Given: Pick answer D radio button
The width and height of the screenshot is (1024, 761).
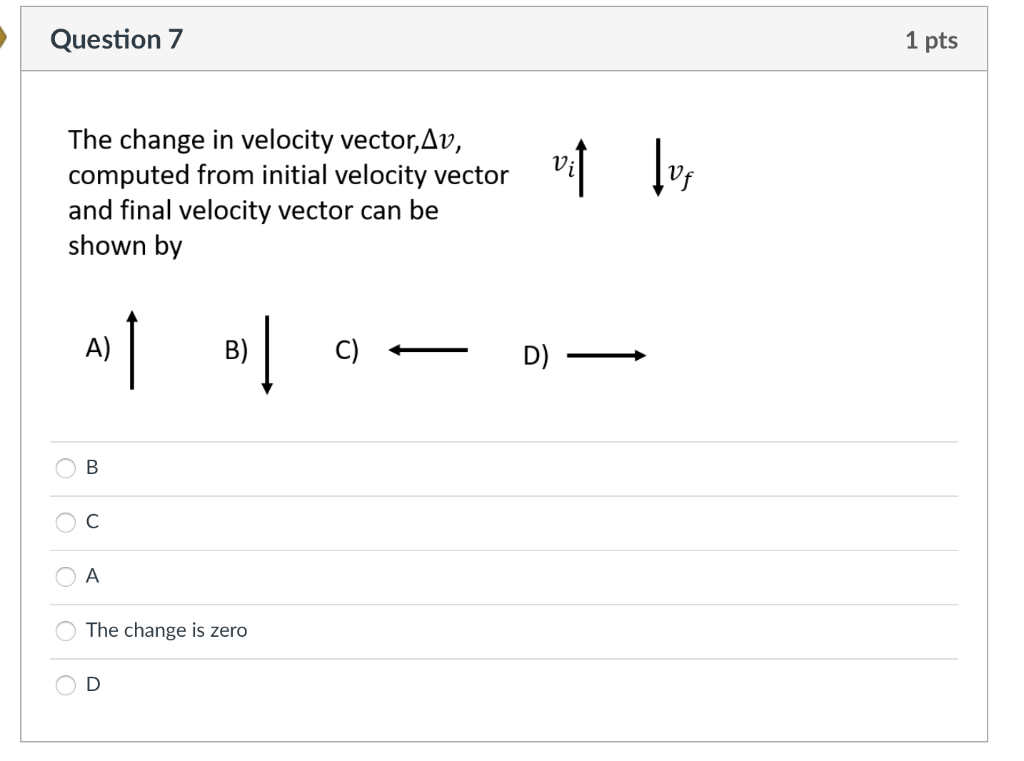Looking at the screenshot, I should pyautogui.click(x=65, y=685).
